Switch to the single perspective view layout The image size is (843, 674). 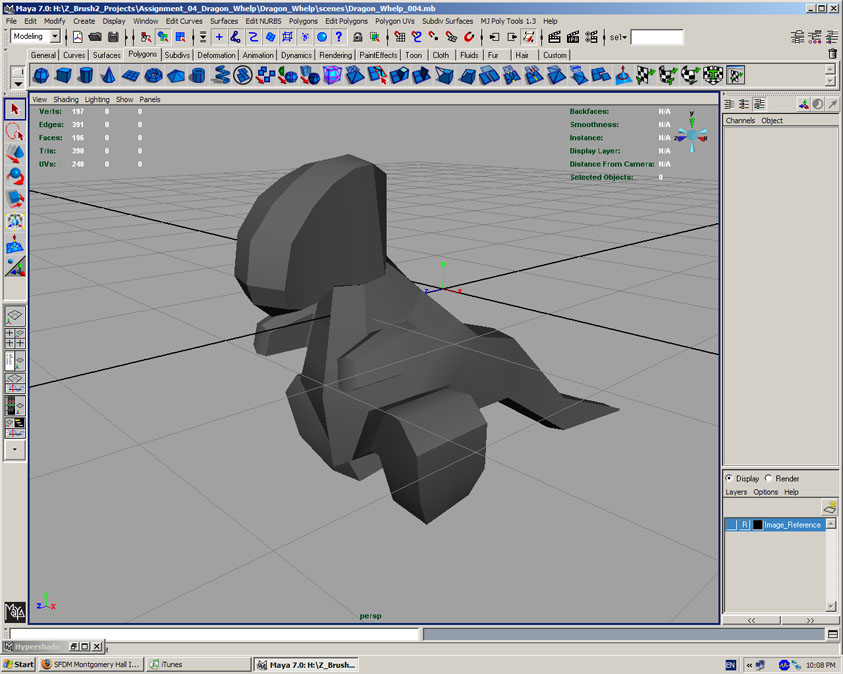[x=15, y=317]
